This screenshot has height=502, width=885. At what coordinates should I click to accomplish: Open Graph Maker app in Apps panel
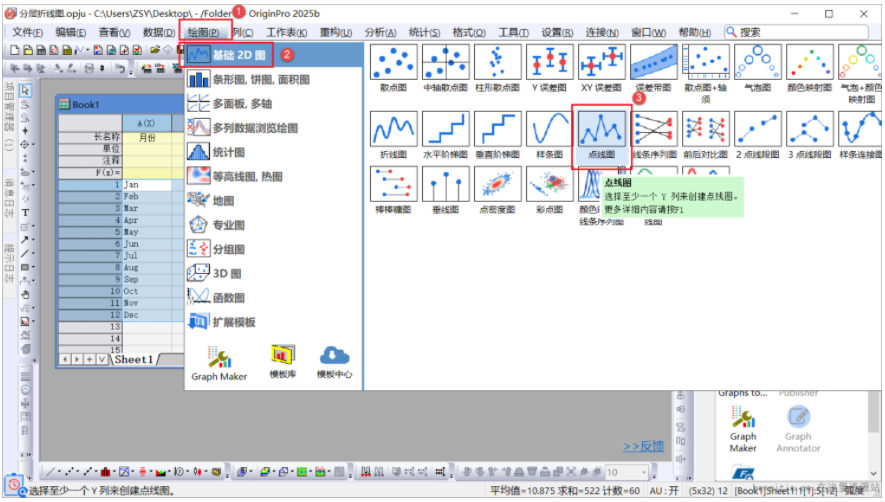pos(743,429)
